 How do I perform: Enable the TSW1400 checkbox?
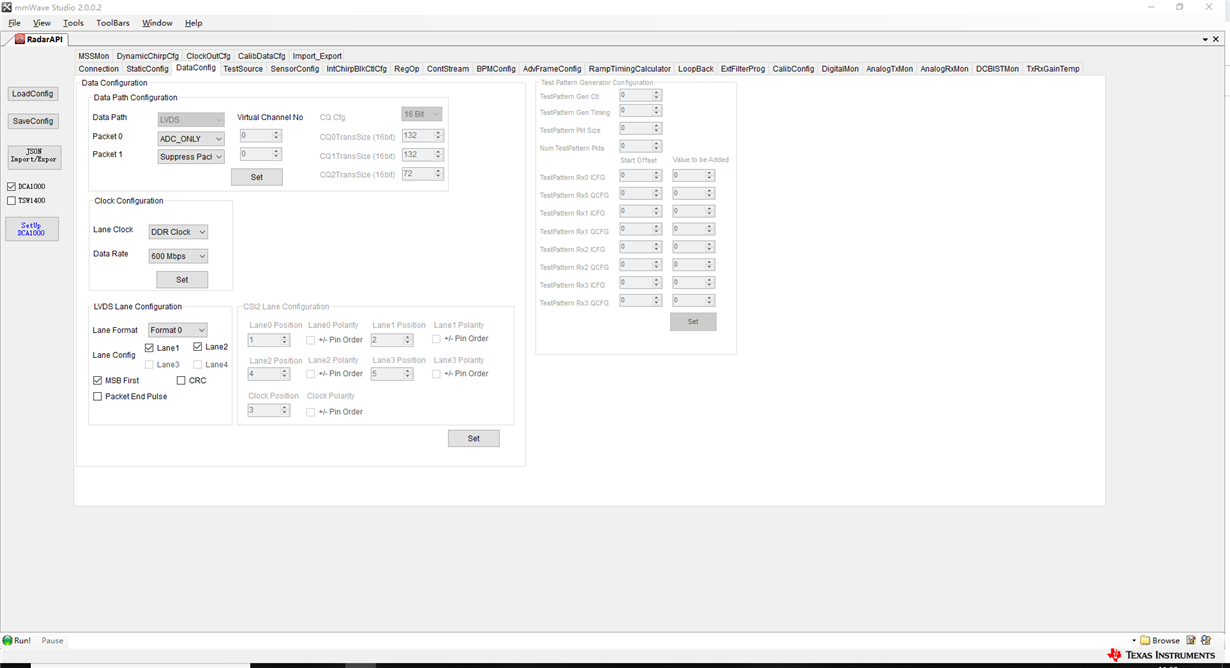(12, 200)
